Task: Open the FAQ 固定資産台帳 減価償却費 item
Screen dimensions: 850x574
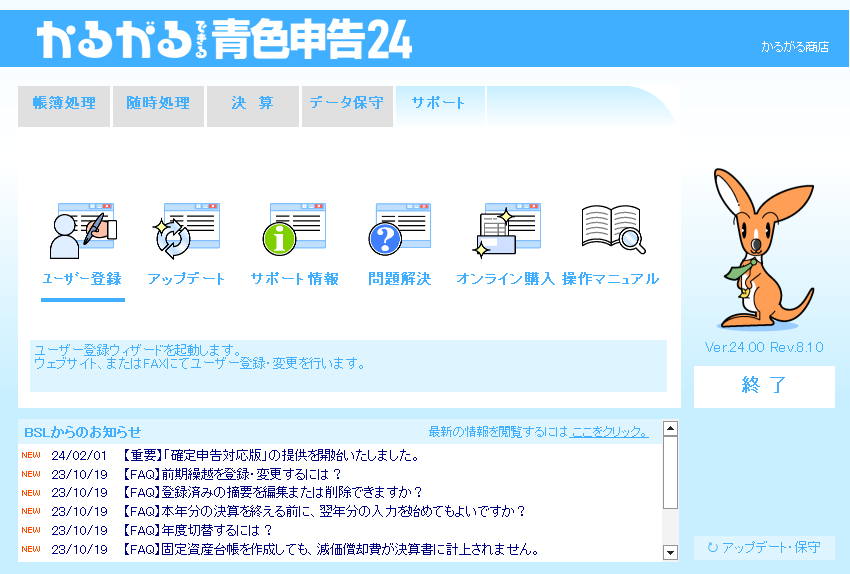Action: (331, 550)
